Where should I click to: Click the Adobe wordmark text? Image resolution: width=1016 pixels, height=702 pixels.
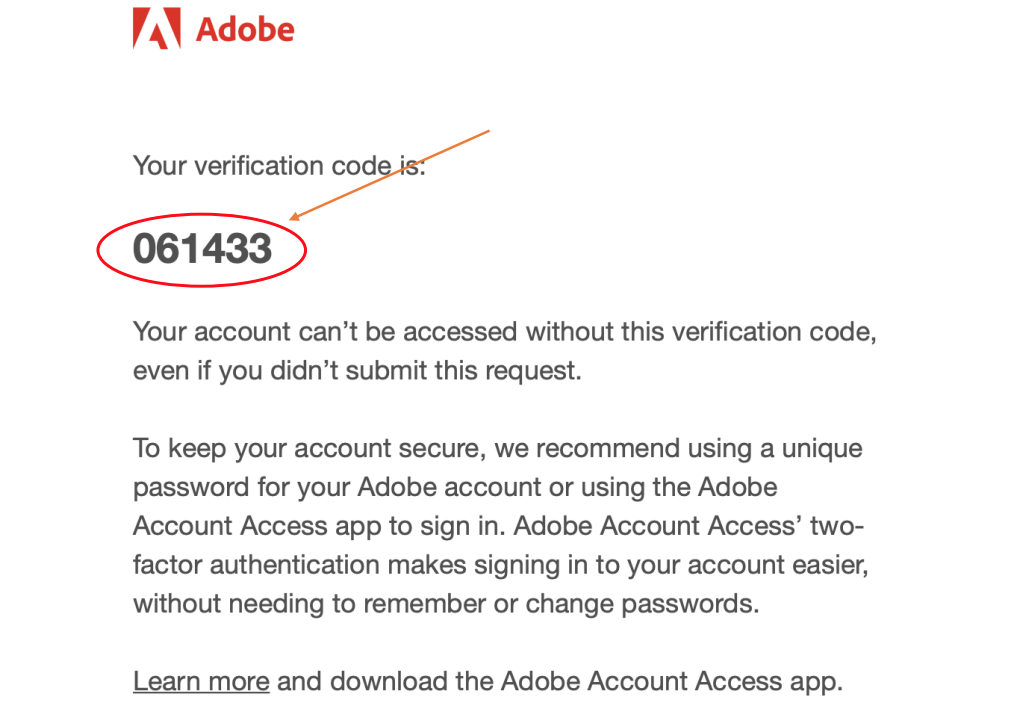(x=245, y=30)
